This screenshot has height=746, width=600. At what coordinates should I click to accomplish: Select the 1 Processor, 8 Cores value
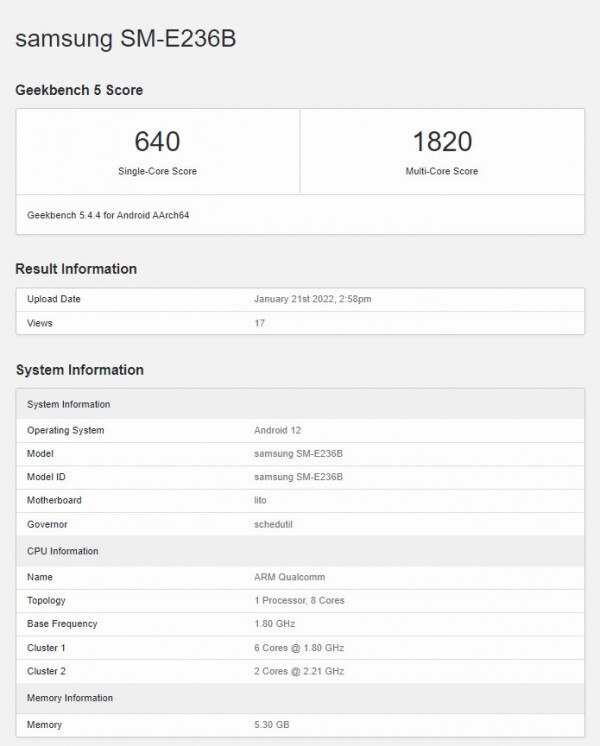click(299, 600)
